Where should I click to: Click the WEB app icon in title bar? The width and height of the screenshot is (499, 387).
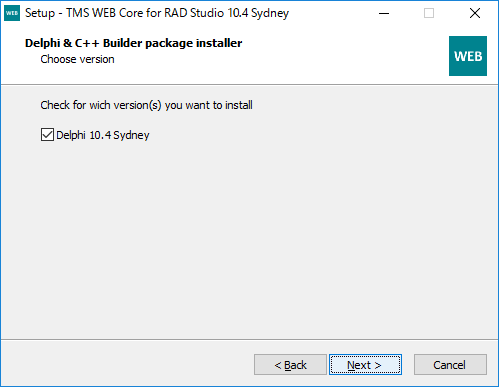coord(12,13)
